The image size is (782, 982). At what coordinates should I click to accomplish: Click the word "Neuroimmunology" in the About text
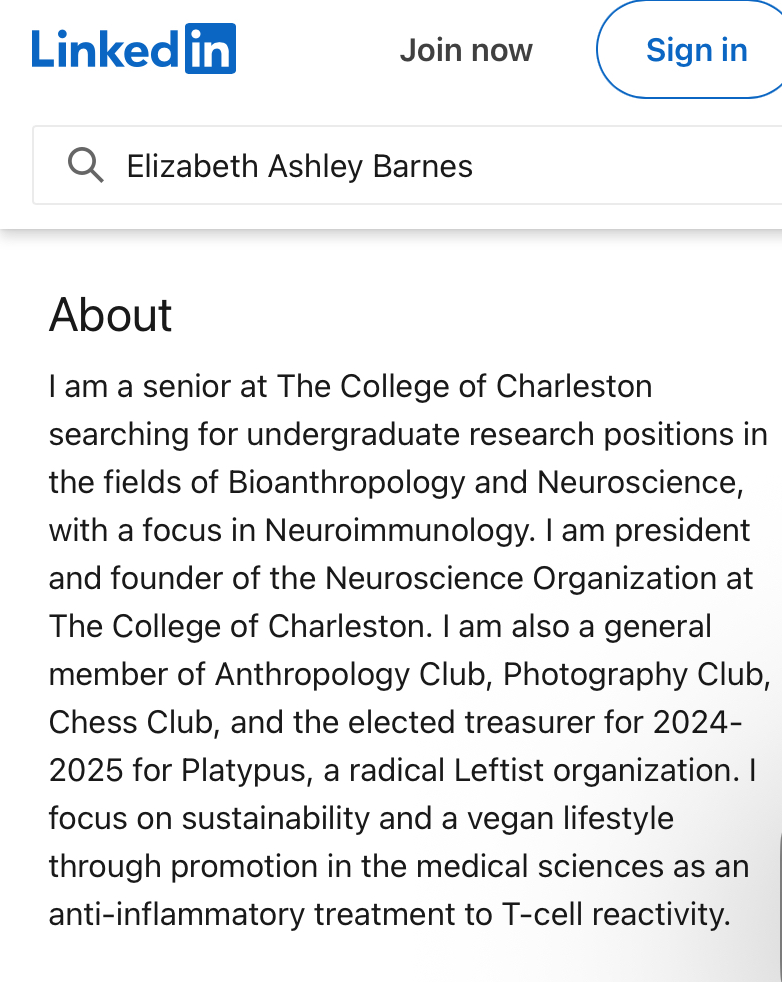(x=400, y=530)
